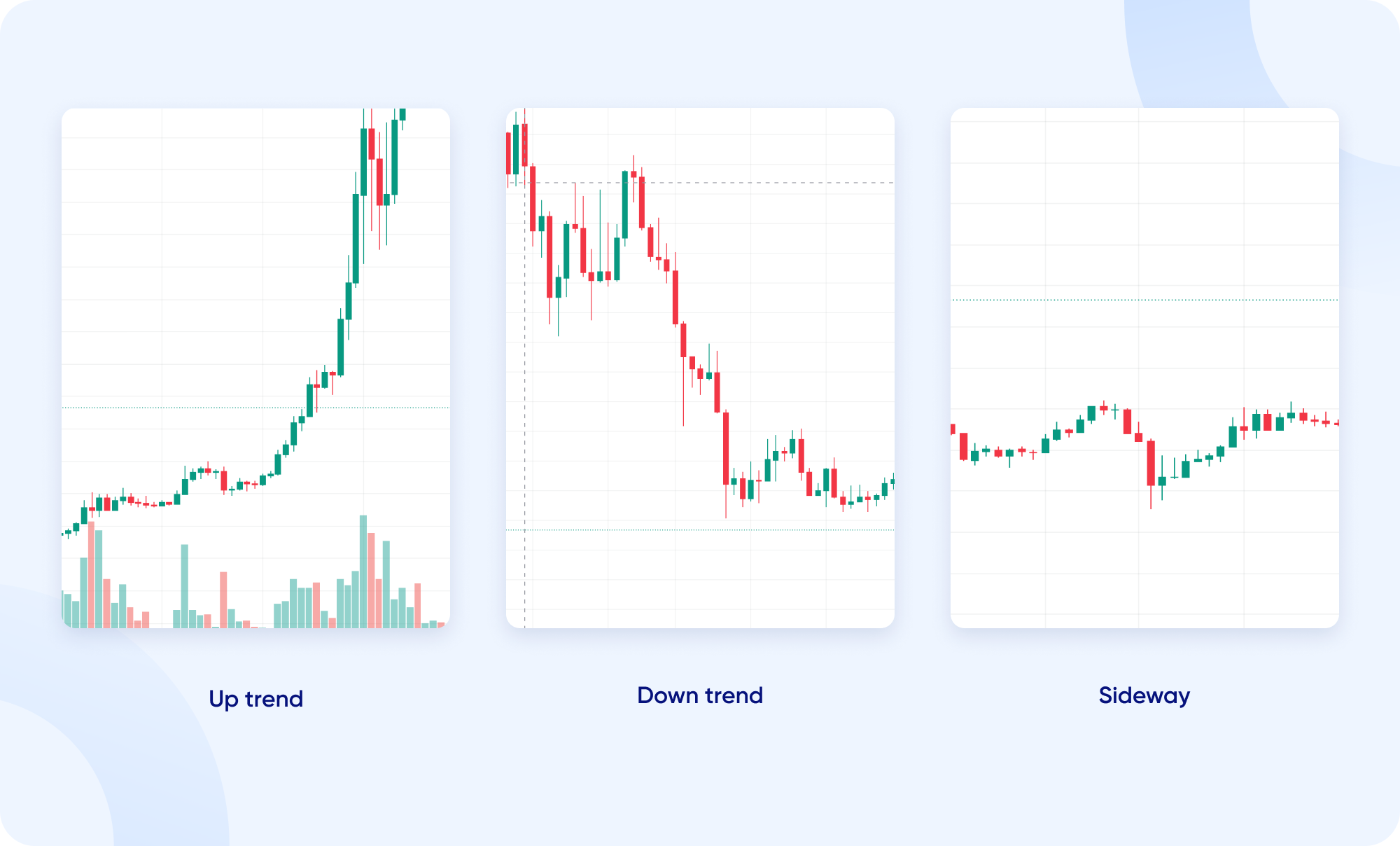
Task: Click the longest red candle in Sideway chart
Action: coord(1151,462)
